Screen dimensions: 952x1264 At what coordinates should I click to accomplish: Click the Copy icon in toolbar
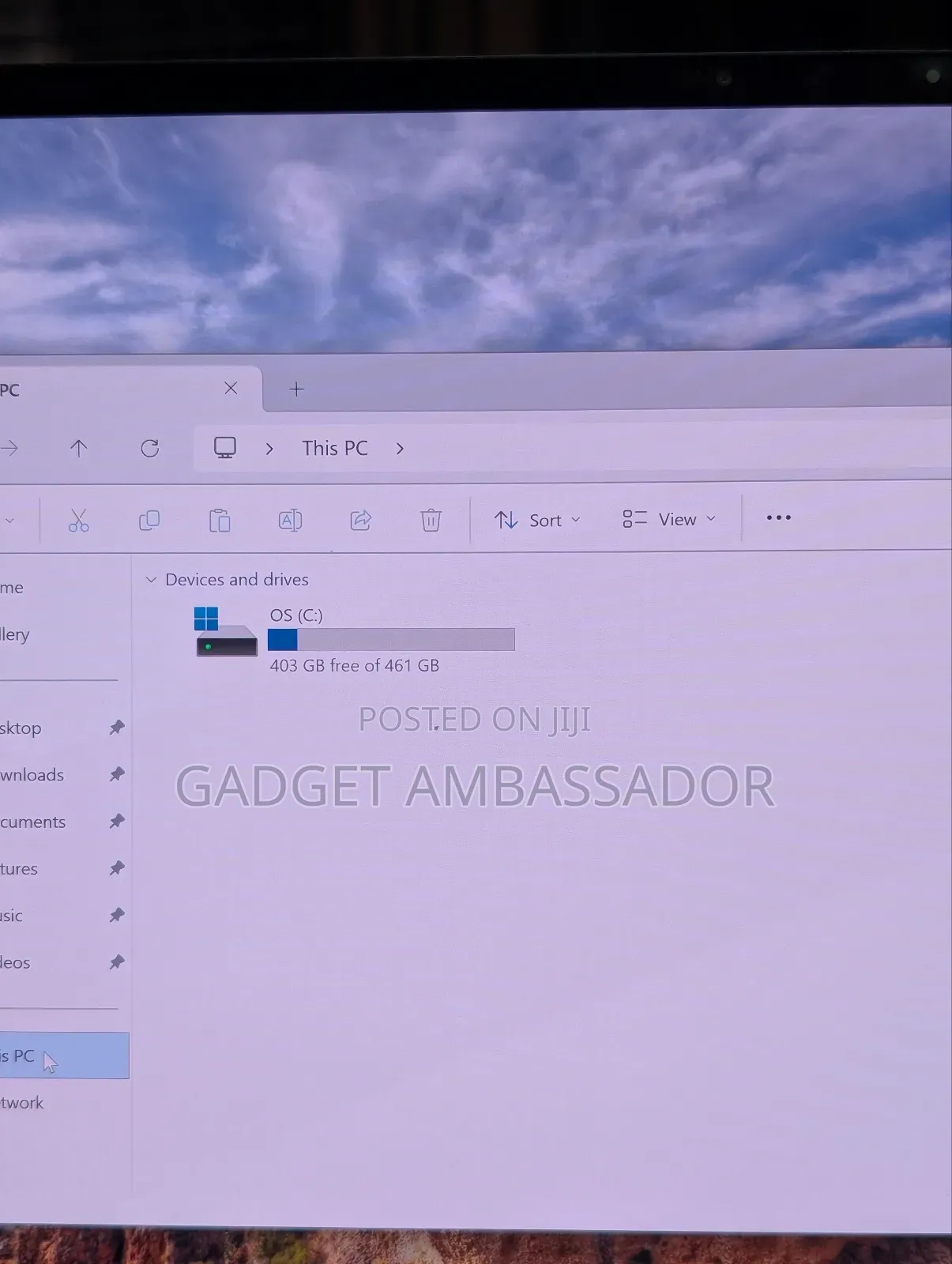[x=149, y=520]
